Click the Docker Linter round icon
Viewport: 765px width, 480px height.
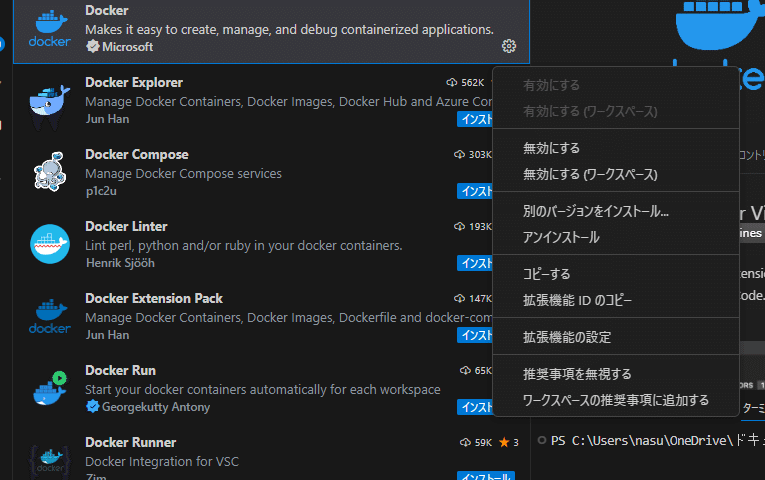(x=50, y=244)
